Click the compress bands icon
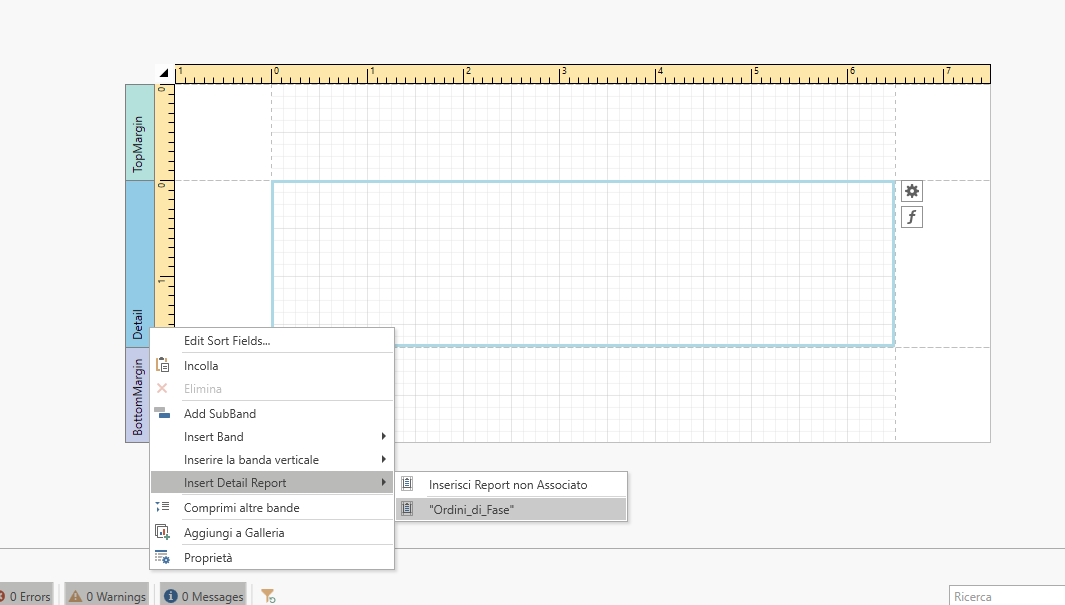 162,507
